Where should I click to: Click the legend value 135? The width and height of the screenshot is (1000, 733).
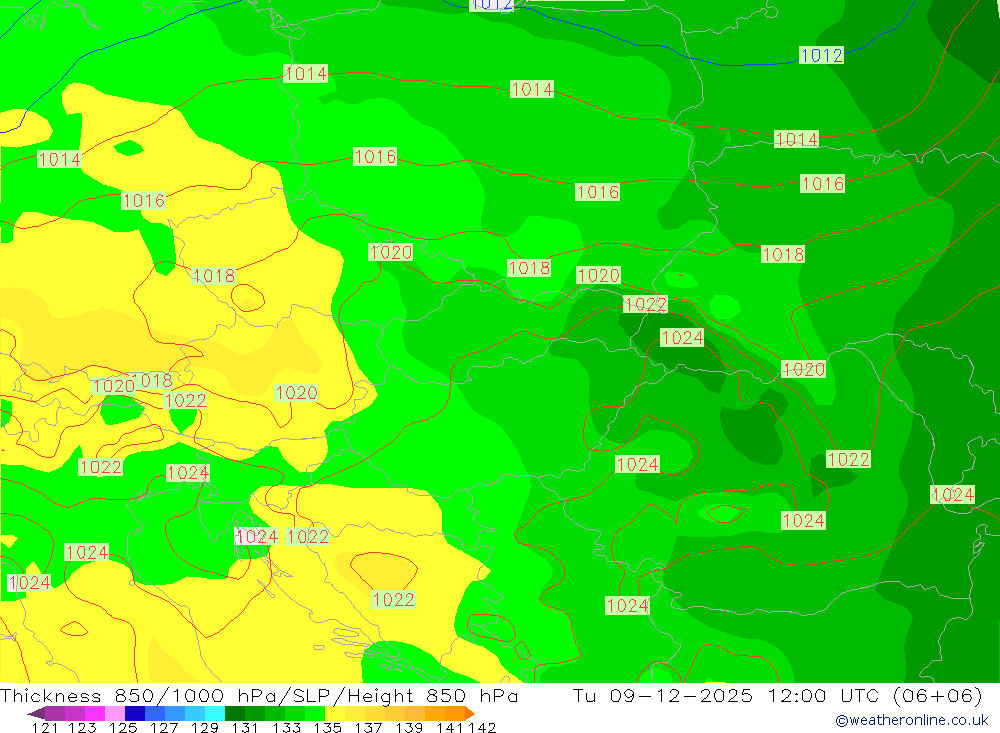[x=327, y=728]
